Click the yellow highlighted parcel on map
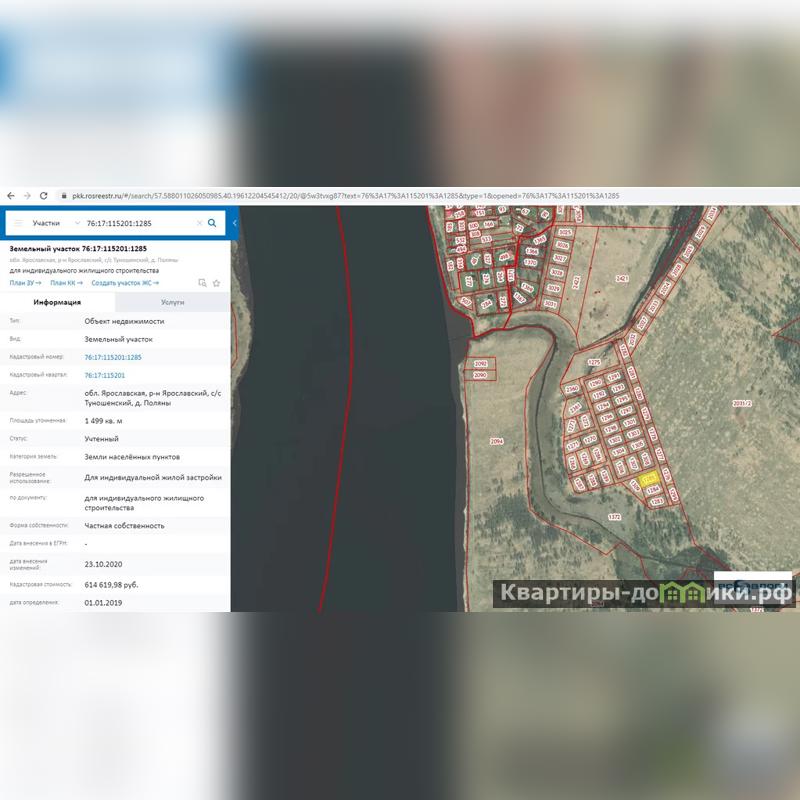Viewport: 800px width, 800px height. (x=647, y=479)
